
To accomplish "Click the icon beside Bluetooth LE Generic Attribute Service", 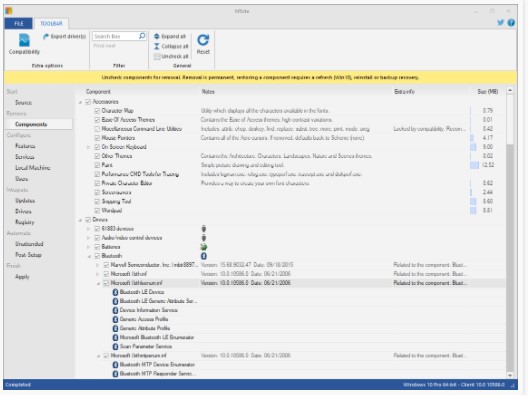I will coord(115,301).
